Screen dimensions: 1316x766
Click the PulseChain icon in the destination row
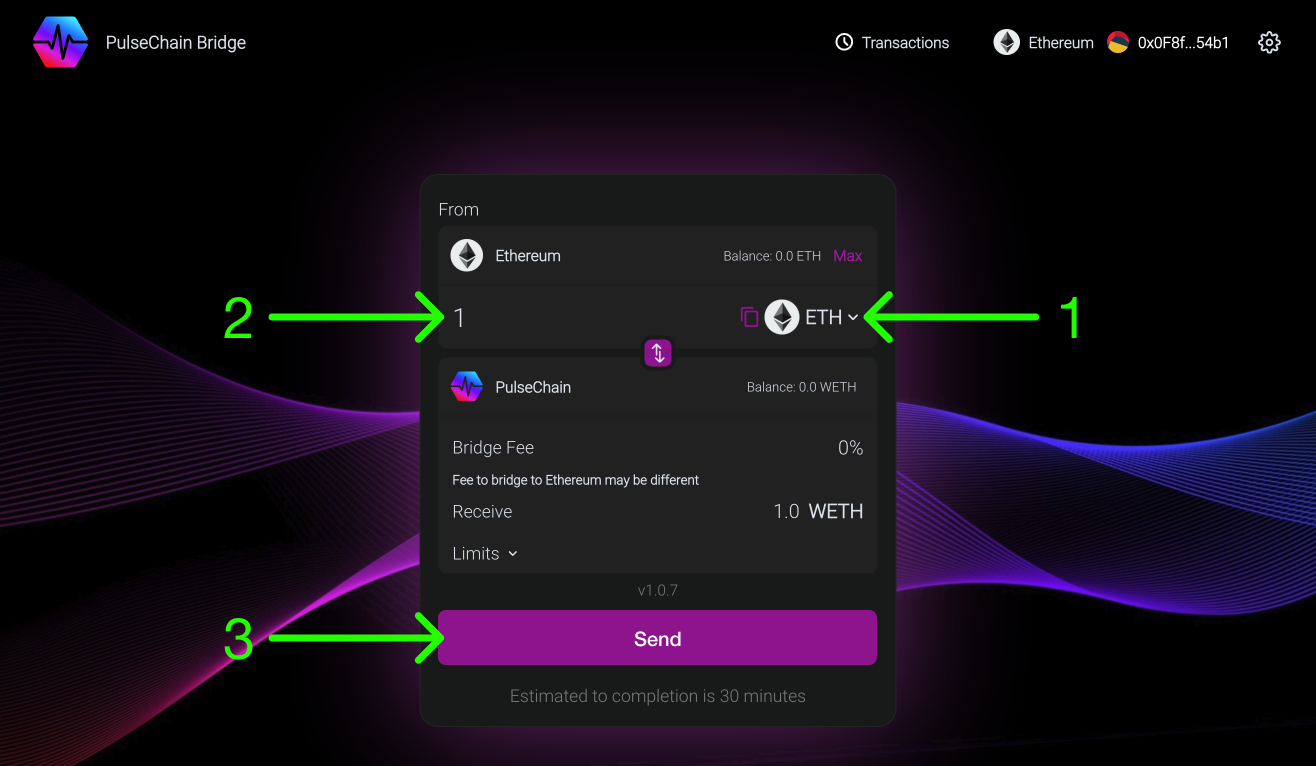(x=466, y=387)
